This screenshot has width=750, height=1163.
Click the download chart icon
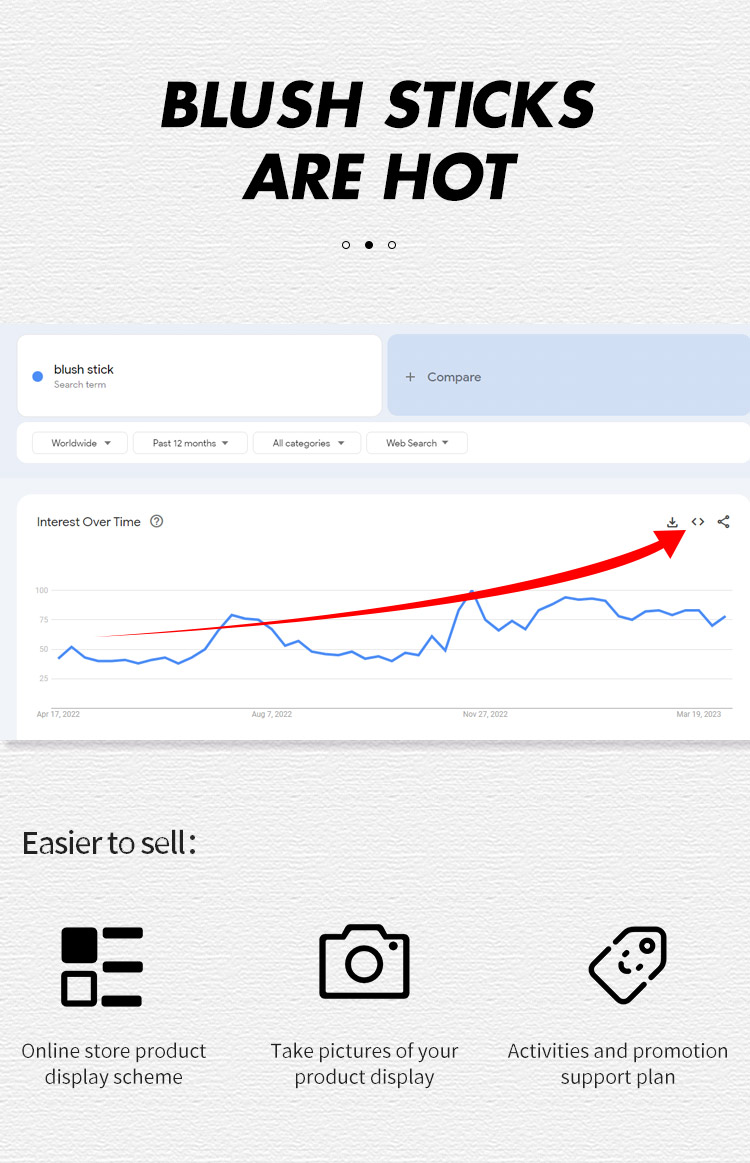click(673, 522)
